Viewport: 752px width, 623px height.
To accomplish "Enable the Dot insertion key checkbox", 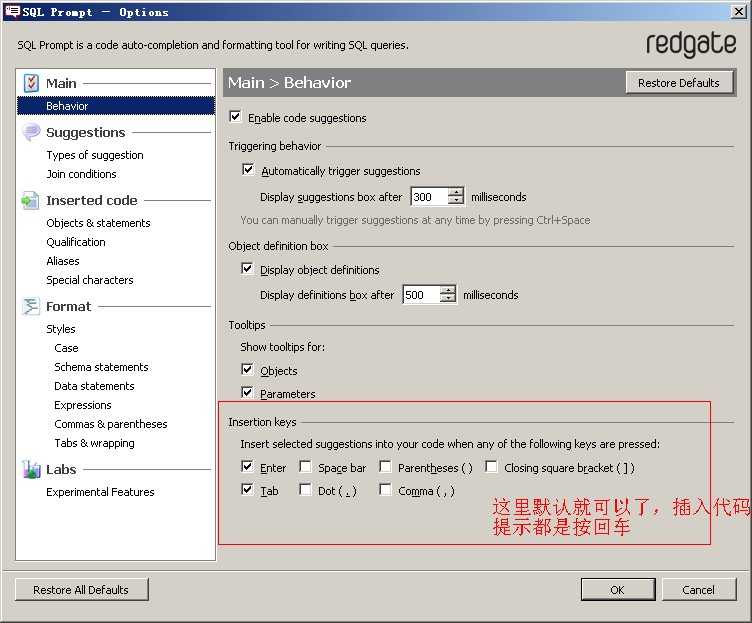I will pos(305,489).
